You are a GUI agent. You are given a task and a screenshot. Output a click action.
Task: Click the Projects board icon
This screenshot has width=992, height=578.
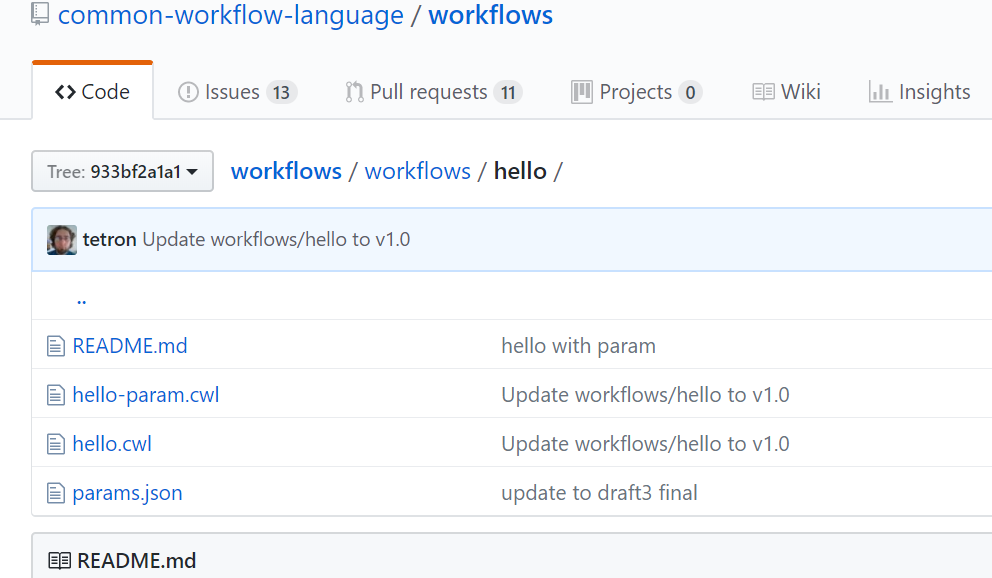[581, 92]
